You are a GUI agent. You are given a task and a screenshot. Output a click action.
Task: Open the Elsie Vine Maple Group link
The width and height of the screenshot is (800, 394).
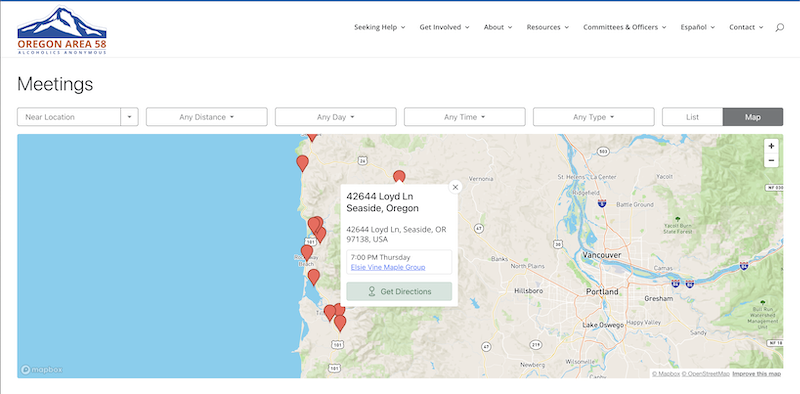point(388,267)
